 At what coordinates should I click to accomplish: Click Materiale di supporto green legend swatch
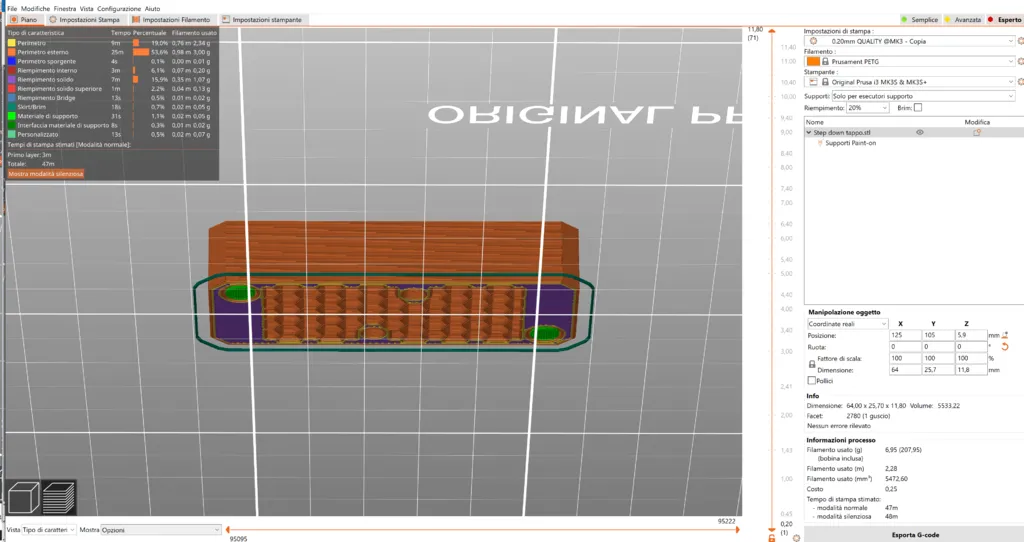pos(11,116)
